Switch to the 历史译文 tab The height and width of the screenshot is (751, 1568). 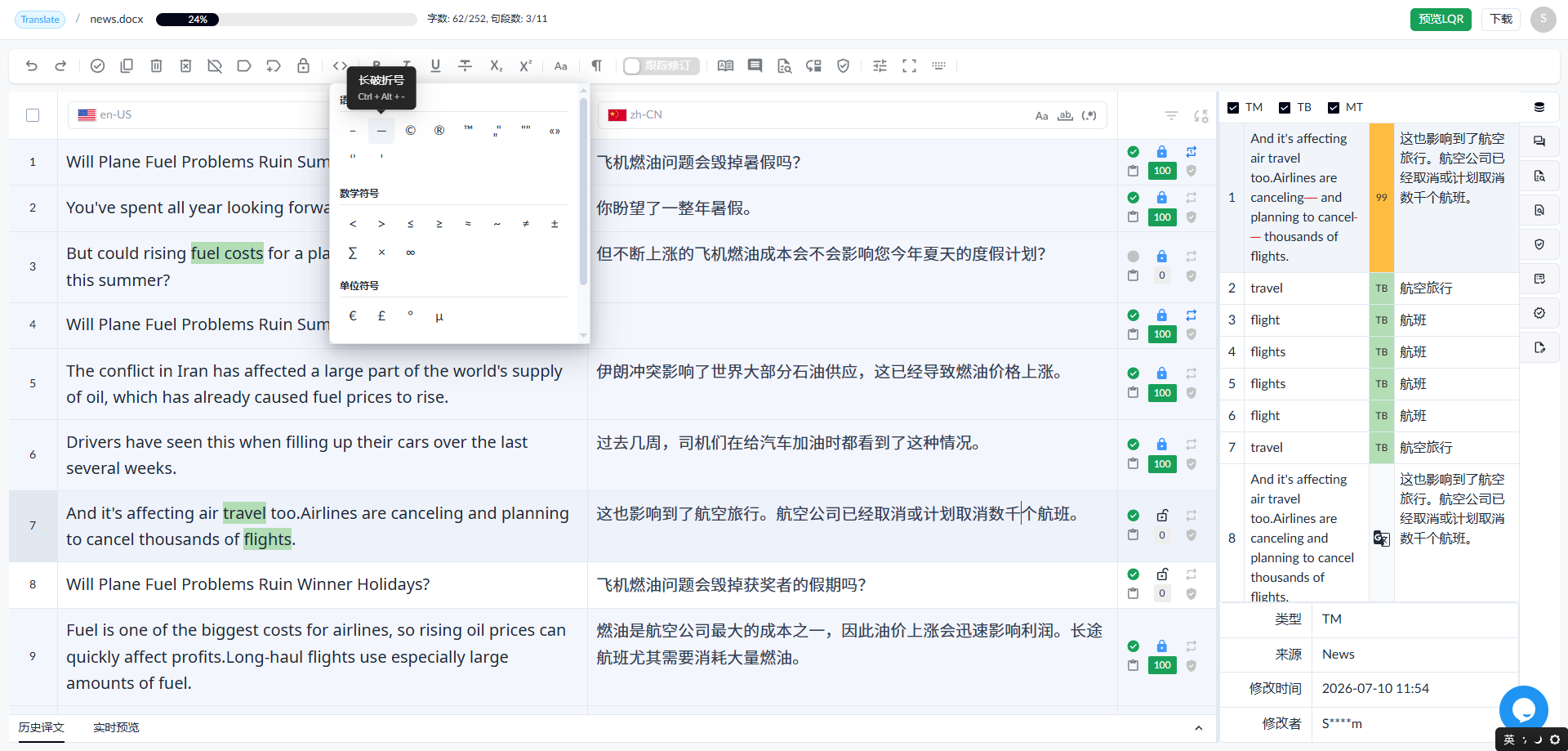(41, 727)
